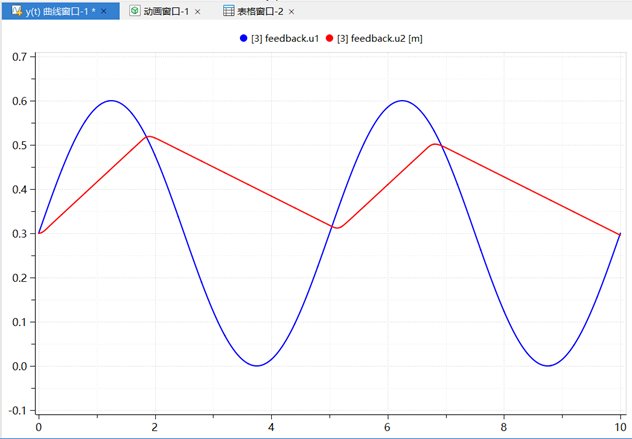Click the table grid icon on 表格窗口-2
The image size is (632, 439).
(x=229, y=11)
